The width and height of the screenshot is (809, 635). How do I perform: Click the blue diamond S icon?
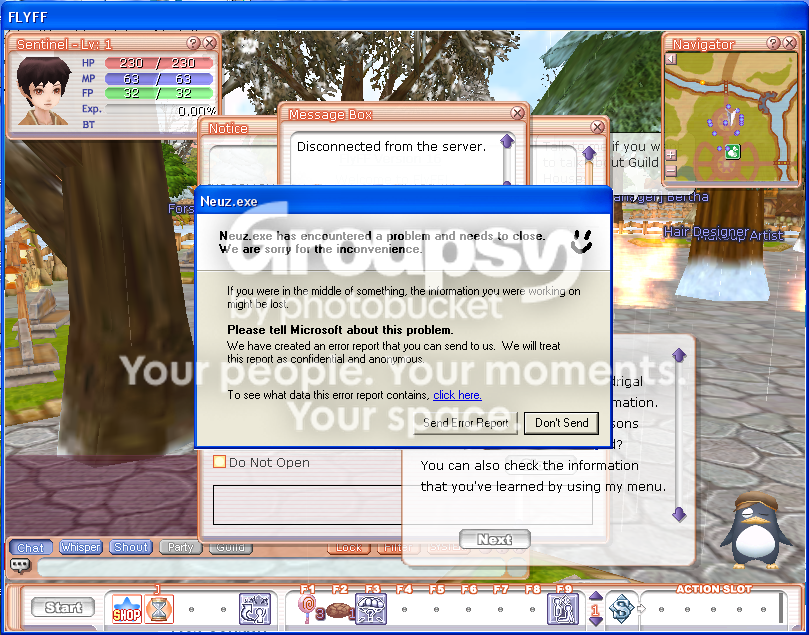(621, 609)
